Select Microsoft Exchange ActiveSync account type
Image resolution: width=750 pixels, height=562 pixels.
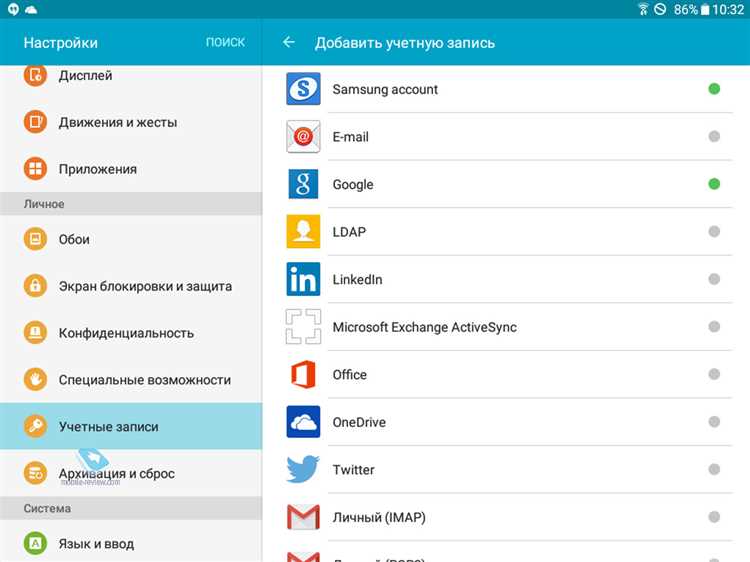pyautogui.click(x=424, y=327)
